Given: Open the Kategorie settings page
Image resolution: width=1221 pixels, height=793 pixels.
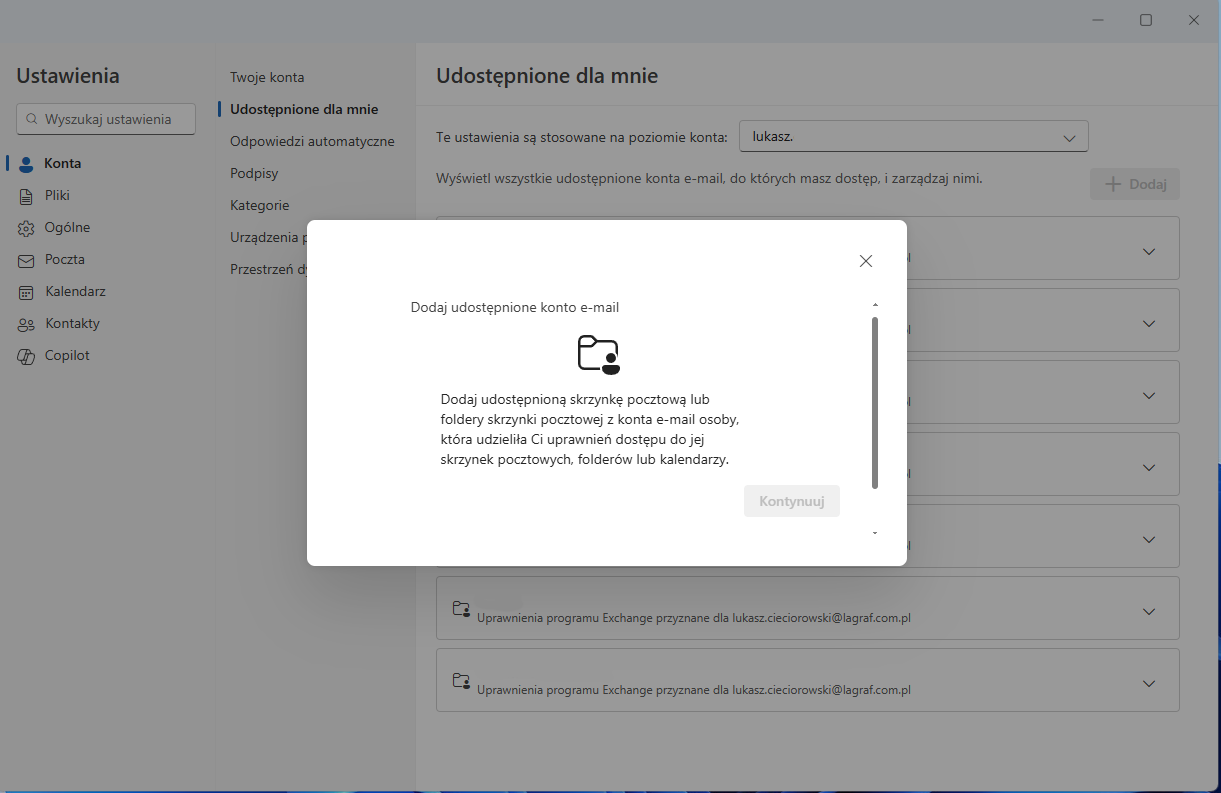Looking at the screenshot, I should [260, 205].
